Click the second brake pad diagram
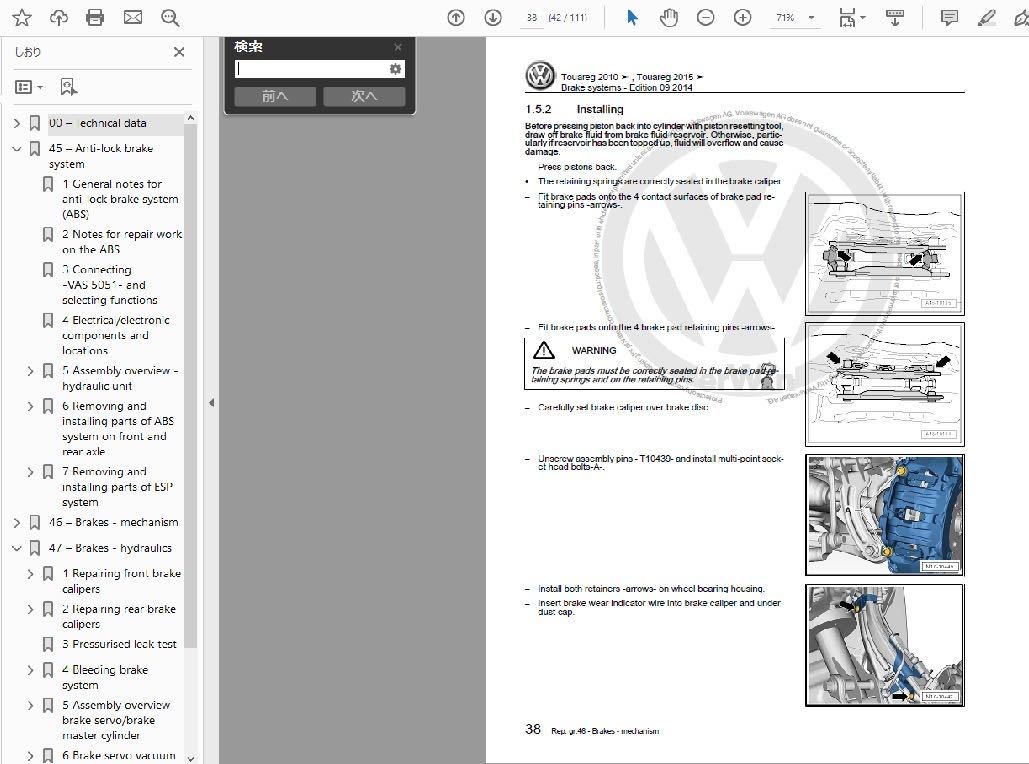 tap(885, 384)
